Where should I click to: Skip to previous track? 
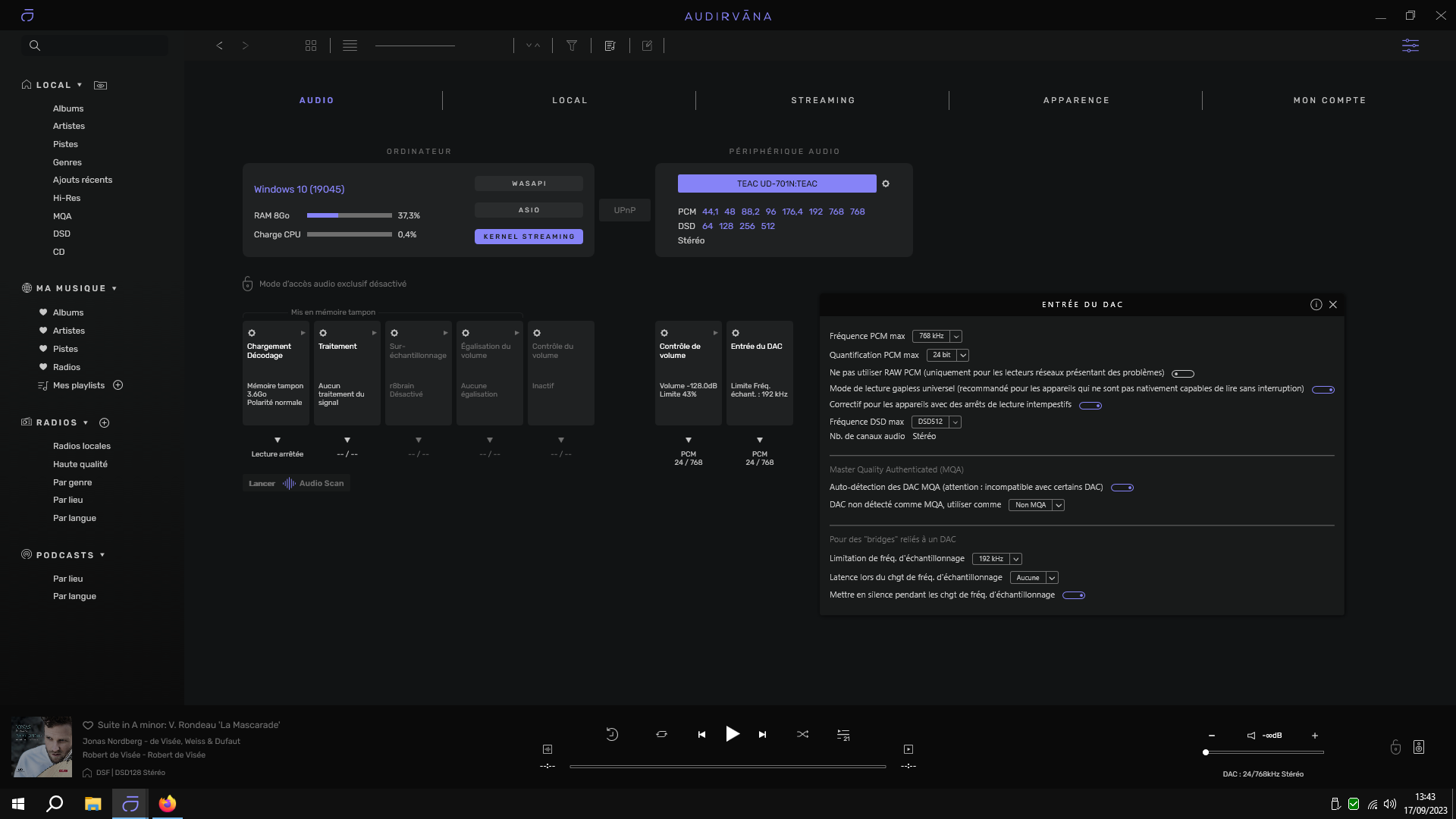coord(701,734)
